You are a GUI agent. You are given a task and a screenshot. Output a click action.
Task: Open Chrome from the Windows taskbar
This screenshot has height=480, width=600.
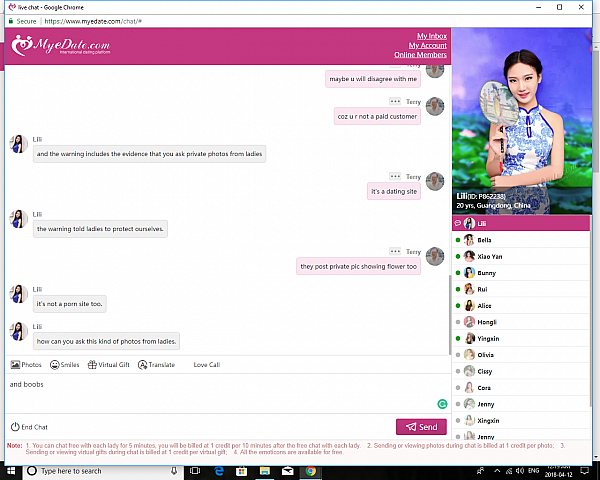coord(309,470)
